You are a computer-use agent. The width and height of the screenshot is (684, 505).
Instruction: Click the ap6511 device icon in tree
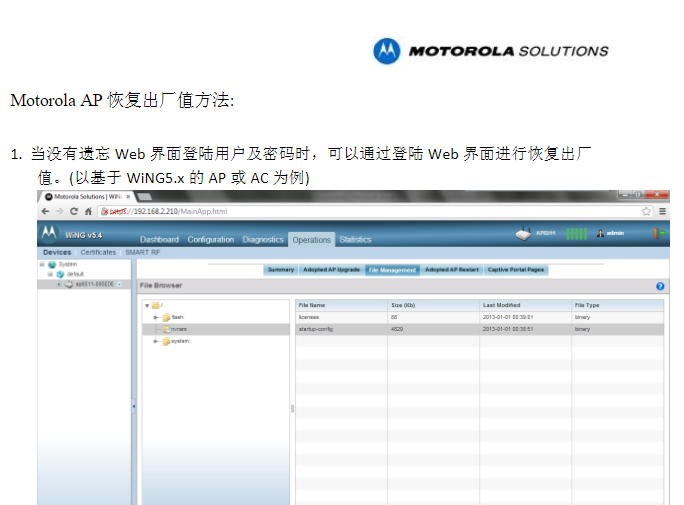(x=68, y=284)
